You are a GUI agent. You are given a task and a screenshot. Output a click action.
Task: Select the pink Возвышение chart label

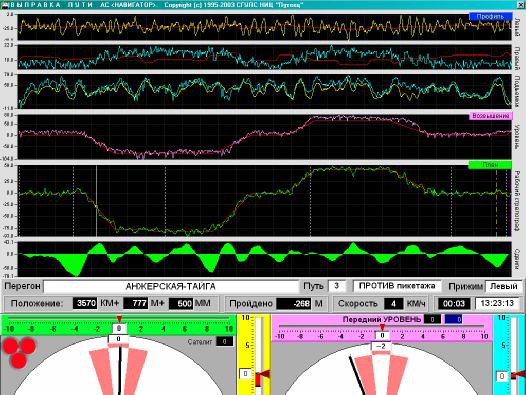click(490, 116)
